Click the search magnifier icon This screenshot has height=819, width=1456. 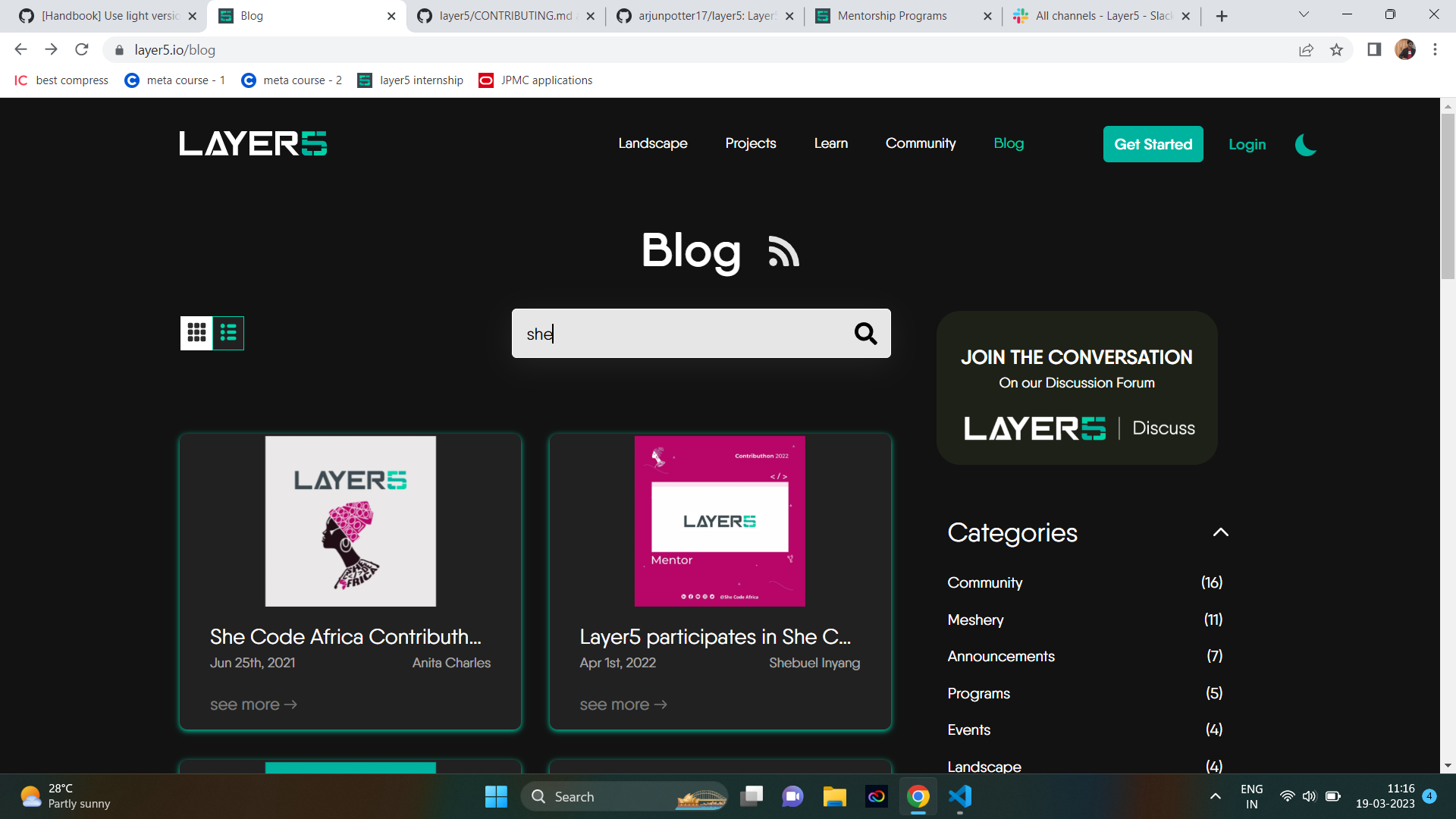click(x=865, y=333)
